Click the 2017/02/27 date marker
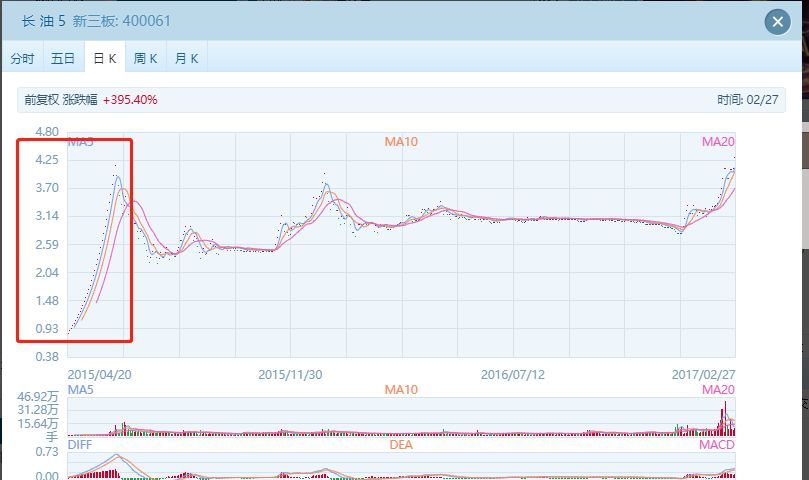The height and width of the screenshot is (480, 809). pyautogui.click(x=703, y=375)
